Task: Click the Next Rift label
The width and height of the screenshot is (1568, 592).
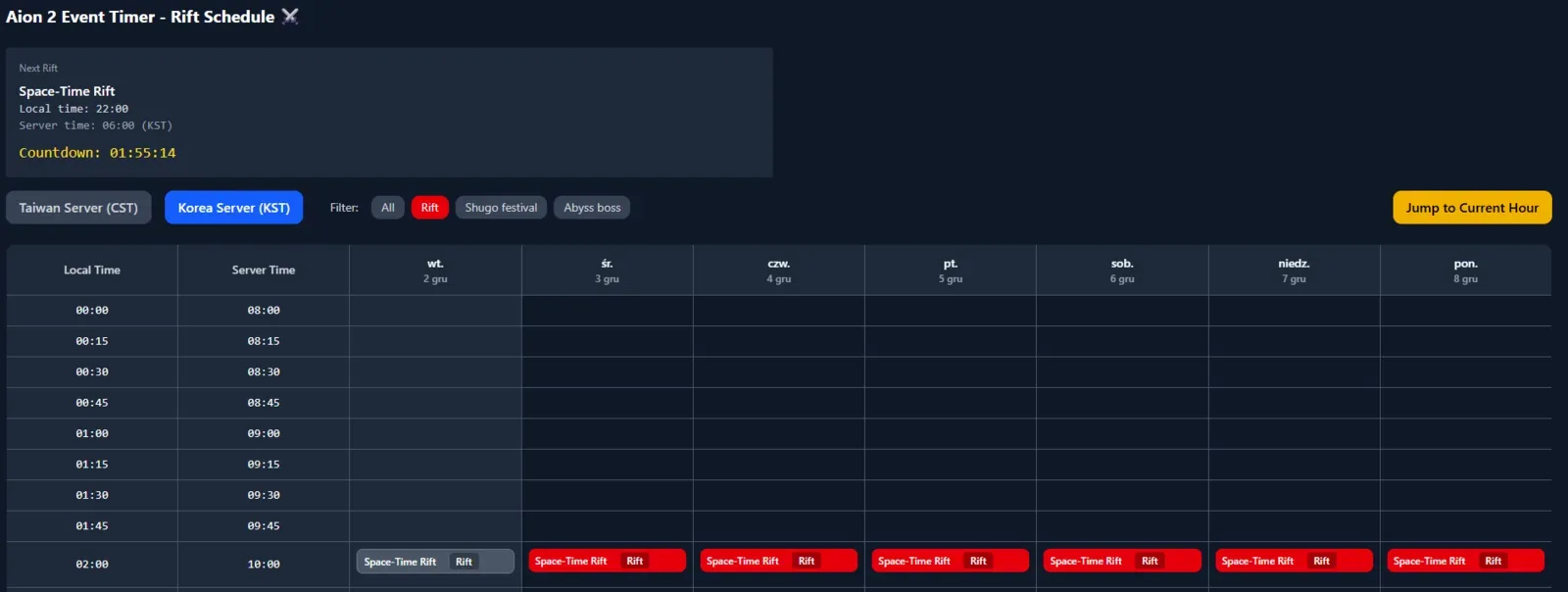Action: [x=38, y=69]
